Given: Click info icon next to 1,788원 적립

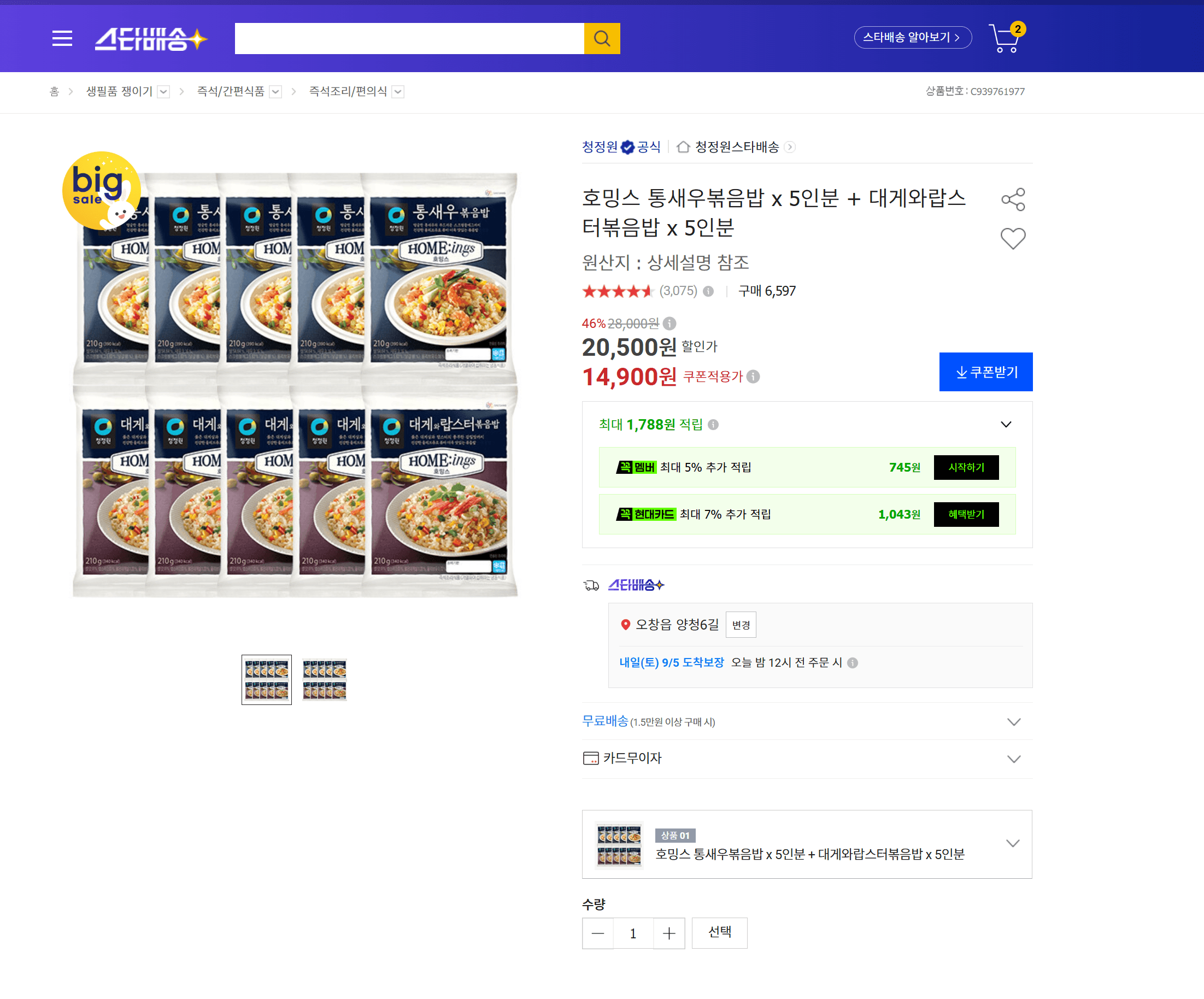Looking at the screenshot, I should tap(713, 425).
